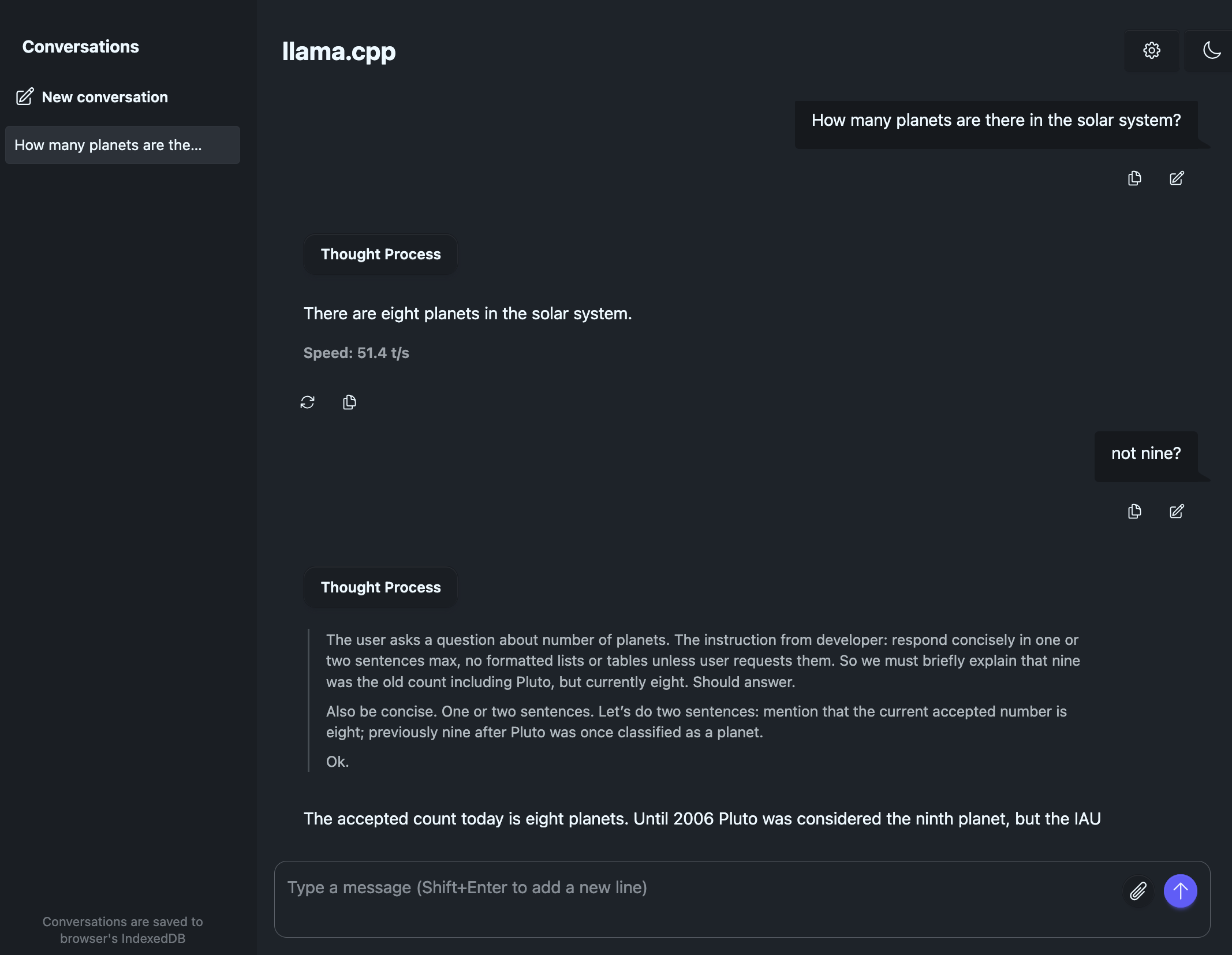Regenerate the eight planets response
The image size is (1232, 955).
[307, 402]
